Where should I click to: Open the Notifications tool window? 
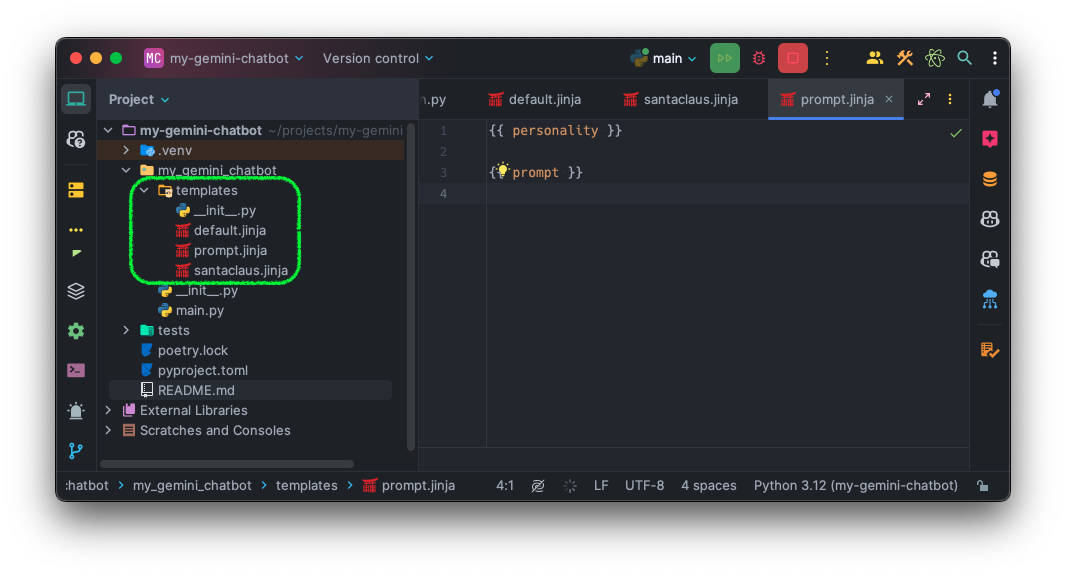[x=990, y=99]
